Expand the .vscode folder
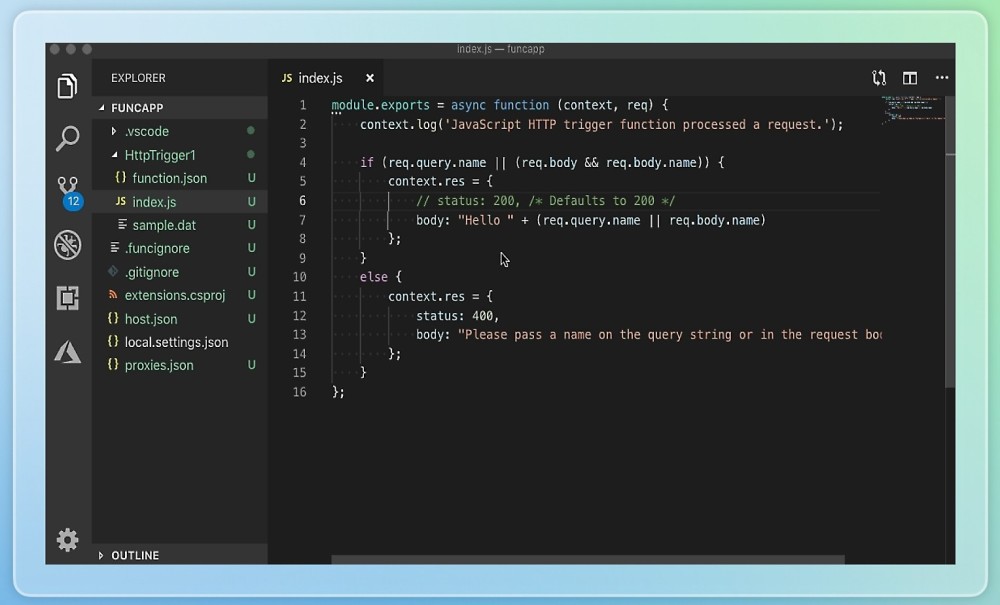 point(146,131)
